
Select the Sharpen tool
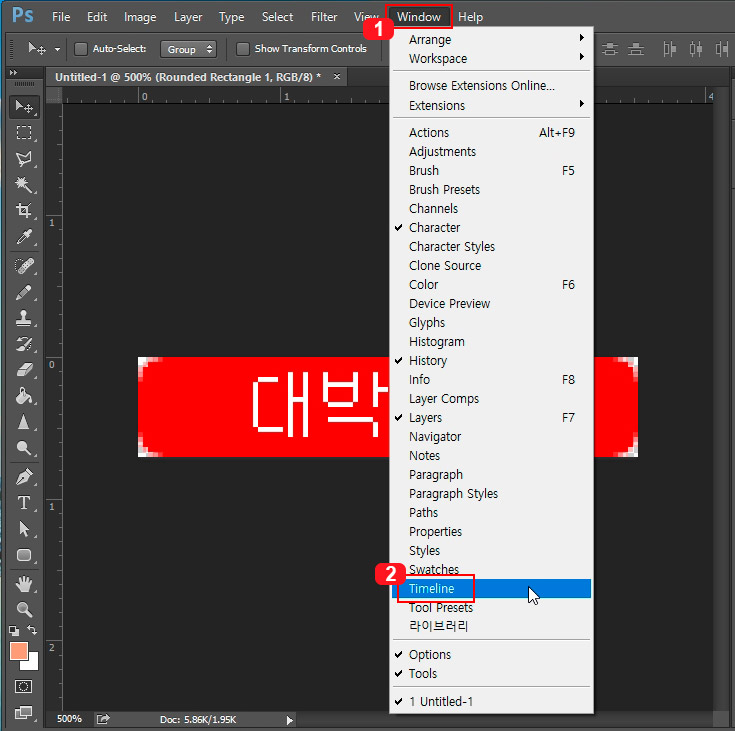click(24, 422)
